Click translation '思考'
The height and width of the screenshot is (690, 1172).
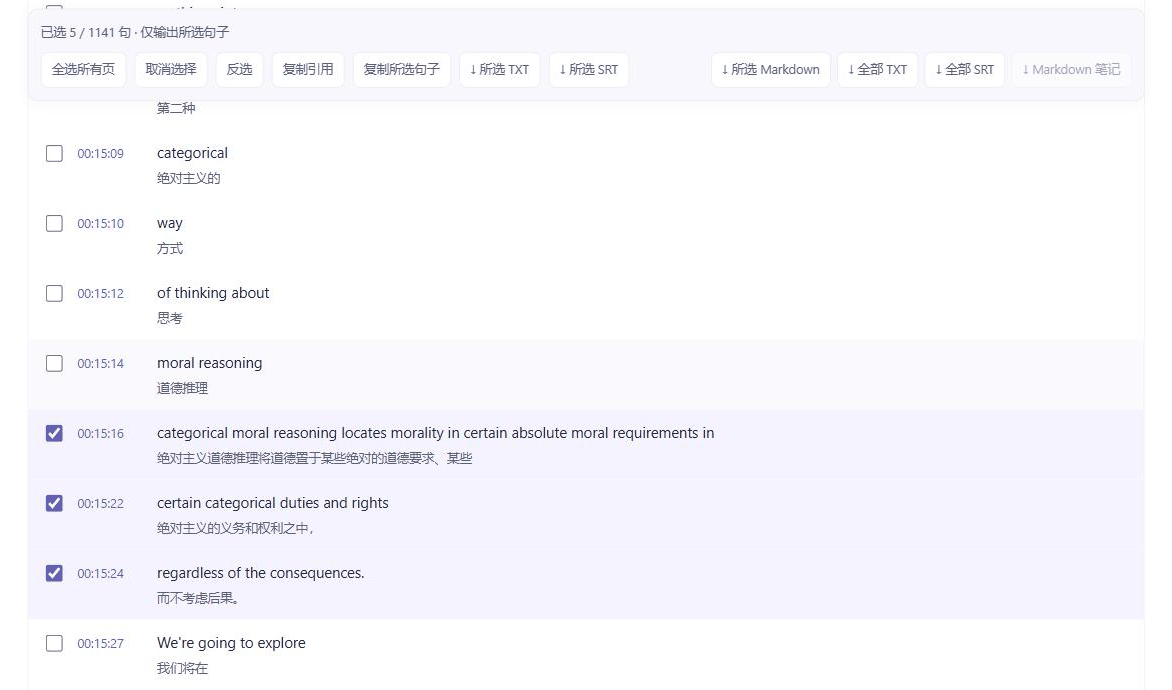point(170,318)
